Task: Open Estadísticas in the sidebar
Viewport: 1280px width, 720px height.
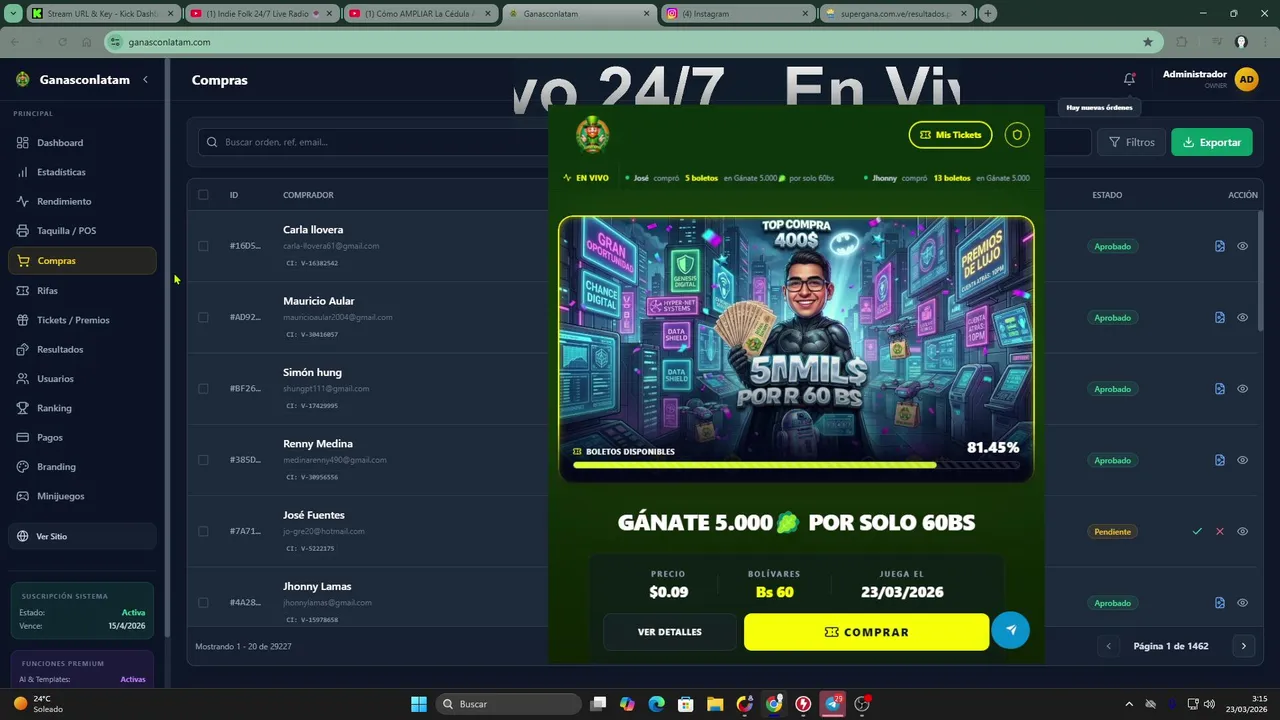Action: pyautogui.click(x=82, y=172)
